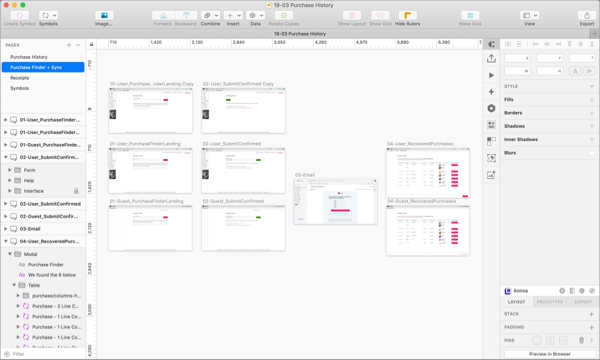Viewport: 600px width, 360px height.
Task: Open the Export toolbar icon
Action: 587,15
